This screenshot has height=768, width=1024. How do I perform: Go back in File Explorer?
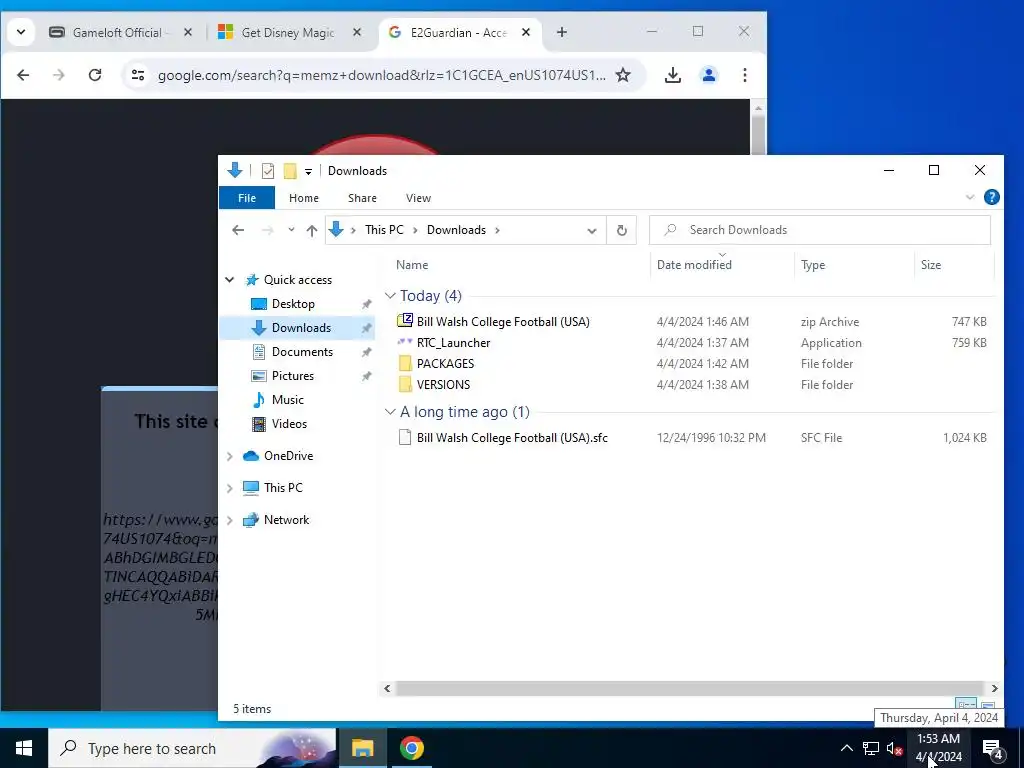coord(238,230)
